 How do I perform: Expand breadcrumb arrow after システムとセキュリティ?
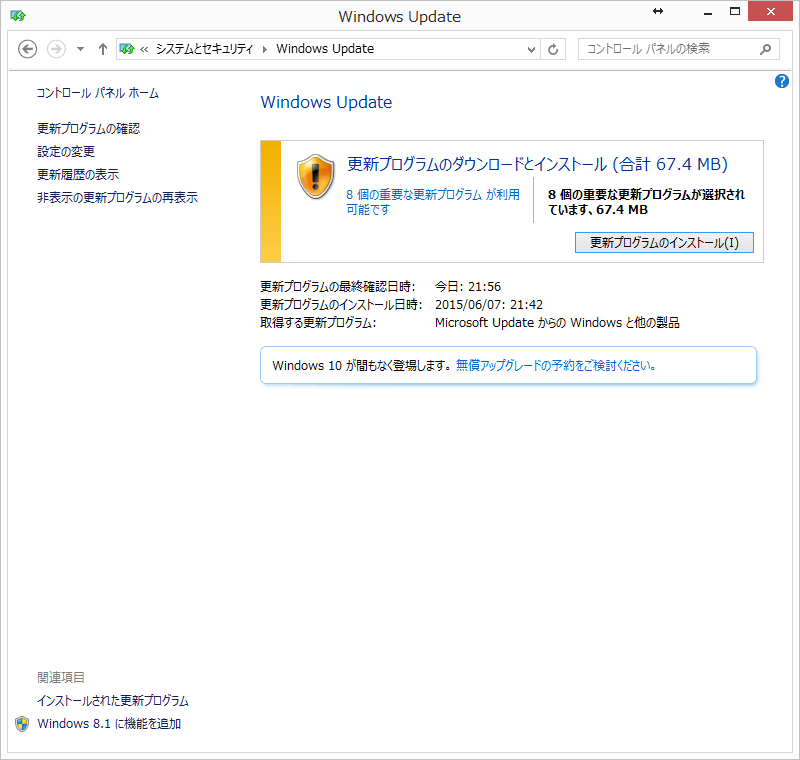coord(264,49)
